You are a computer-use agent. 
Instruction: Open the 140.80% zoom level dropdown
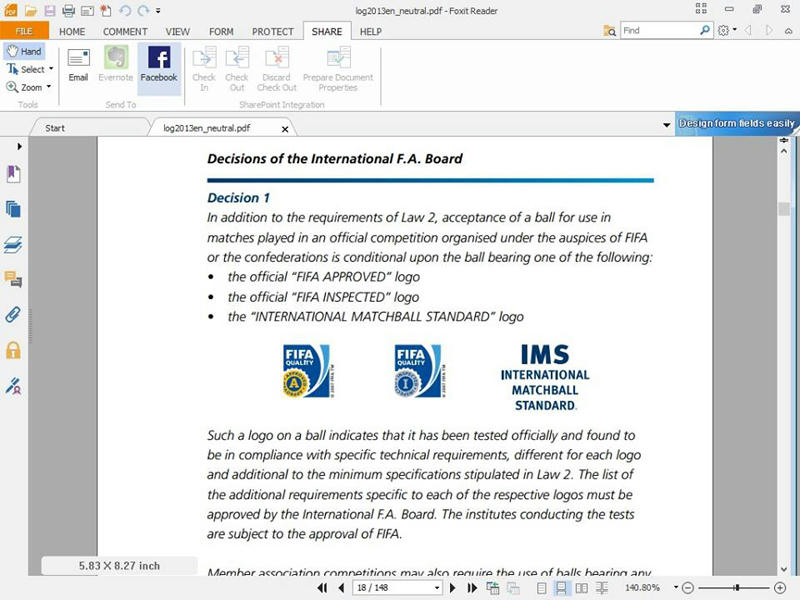click(676, 587)
